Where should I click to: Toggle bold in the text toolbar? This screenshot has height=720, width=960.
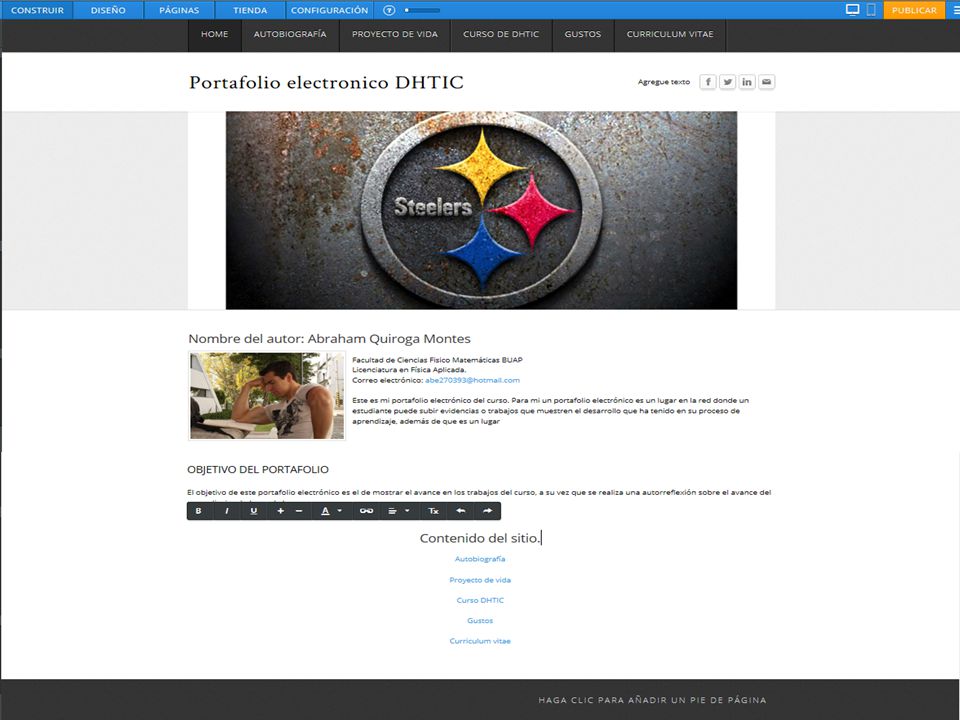[198, 511]
